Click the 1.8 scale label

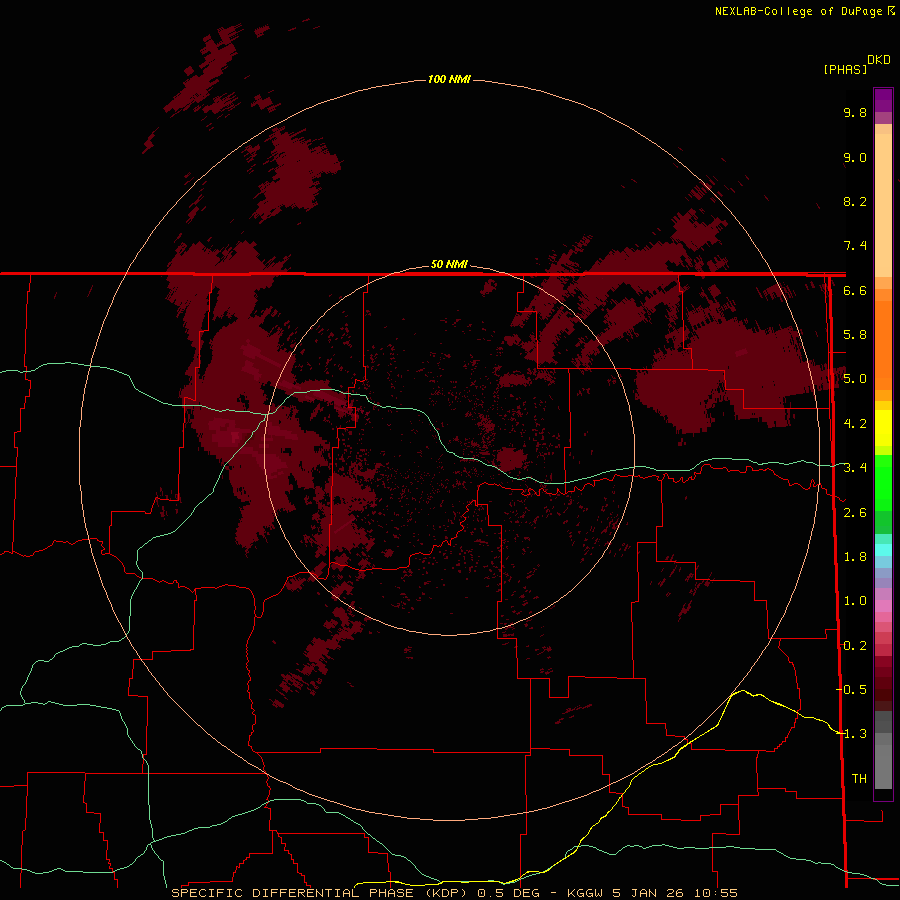(855, 557)
